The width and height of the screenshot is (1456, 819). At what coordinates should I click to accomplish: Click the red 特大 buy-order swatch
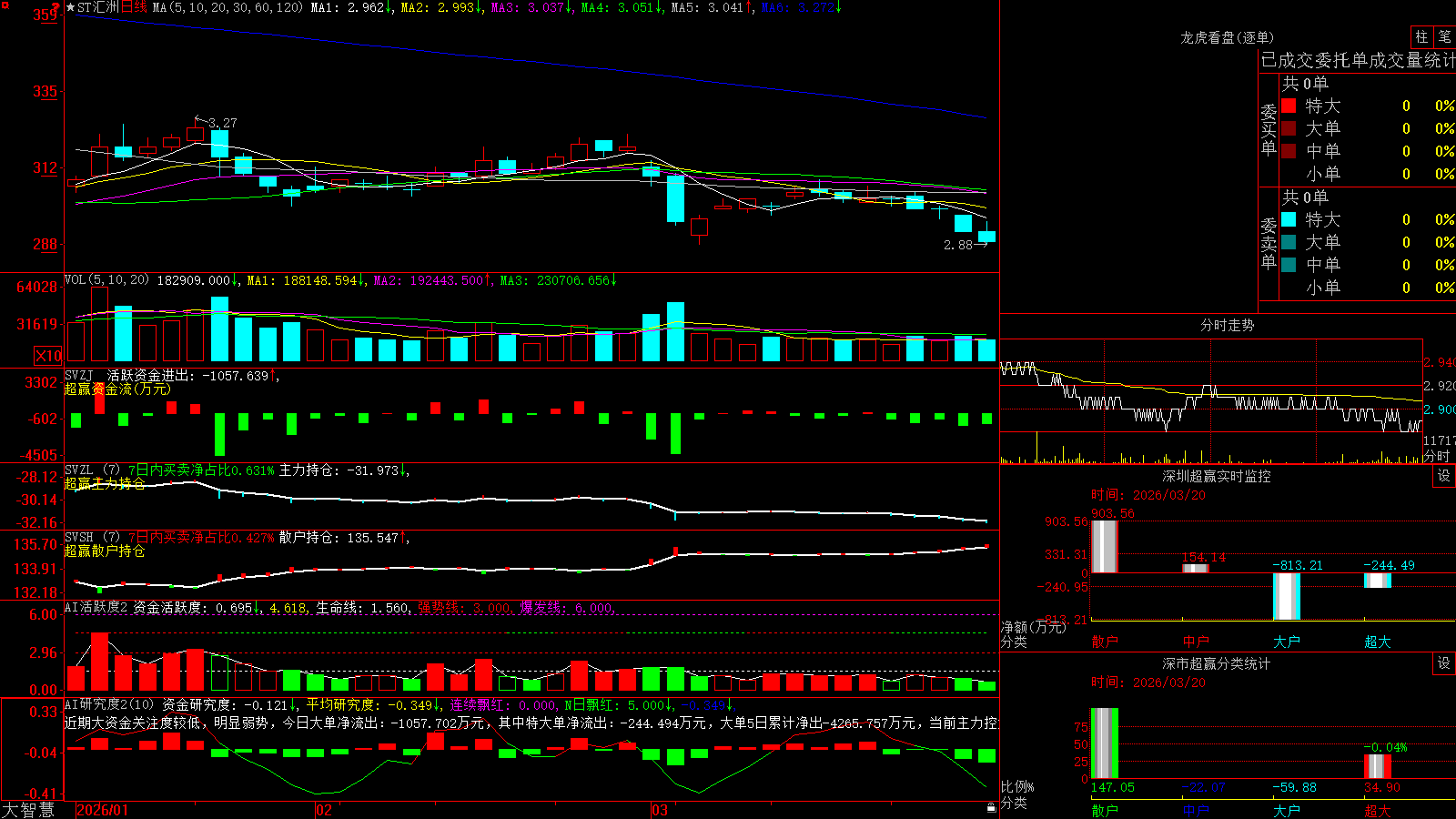click(1289, 106)
